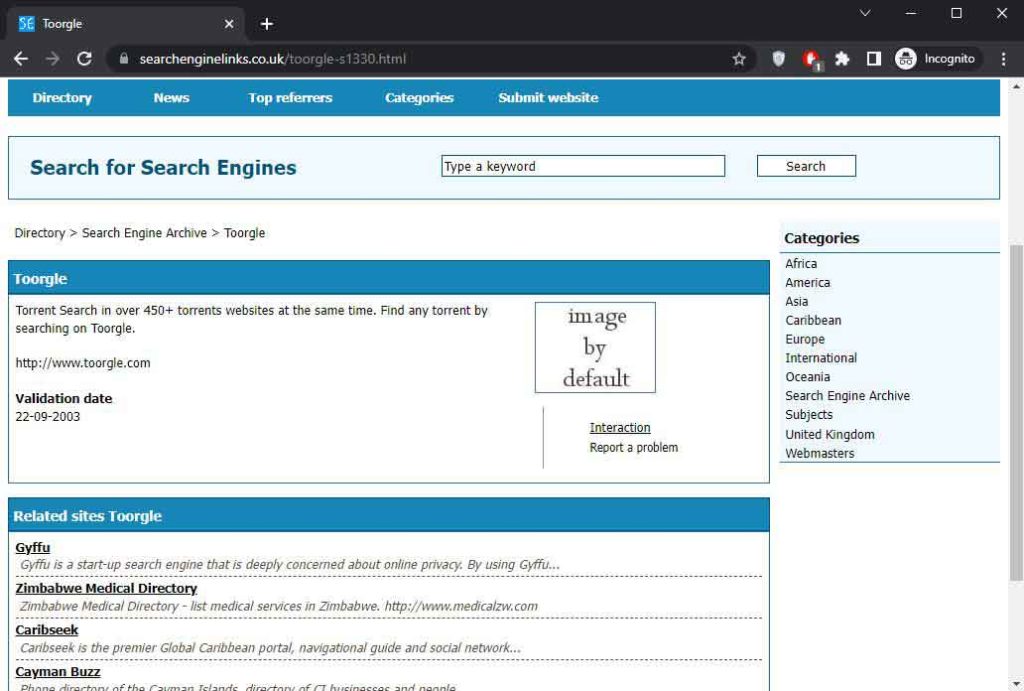Image resolution: width=1024 pixels, height=691 pixels.
Task: Close the Toorgle tab
Action: tap(229, 24)
